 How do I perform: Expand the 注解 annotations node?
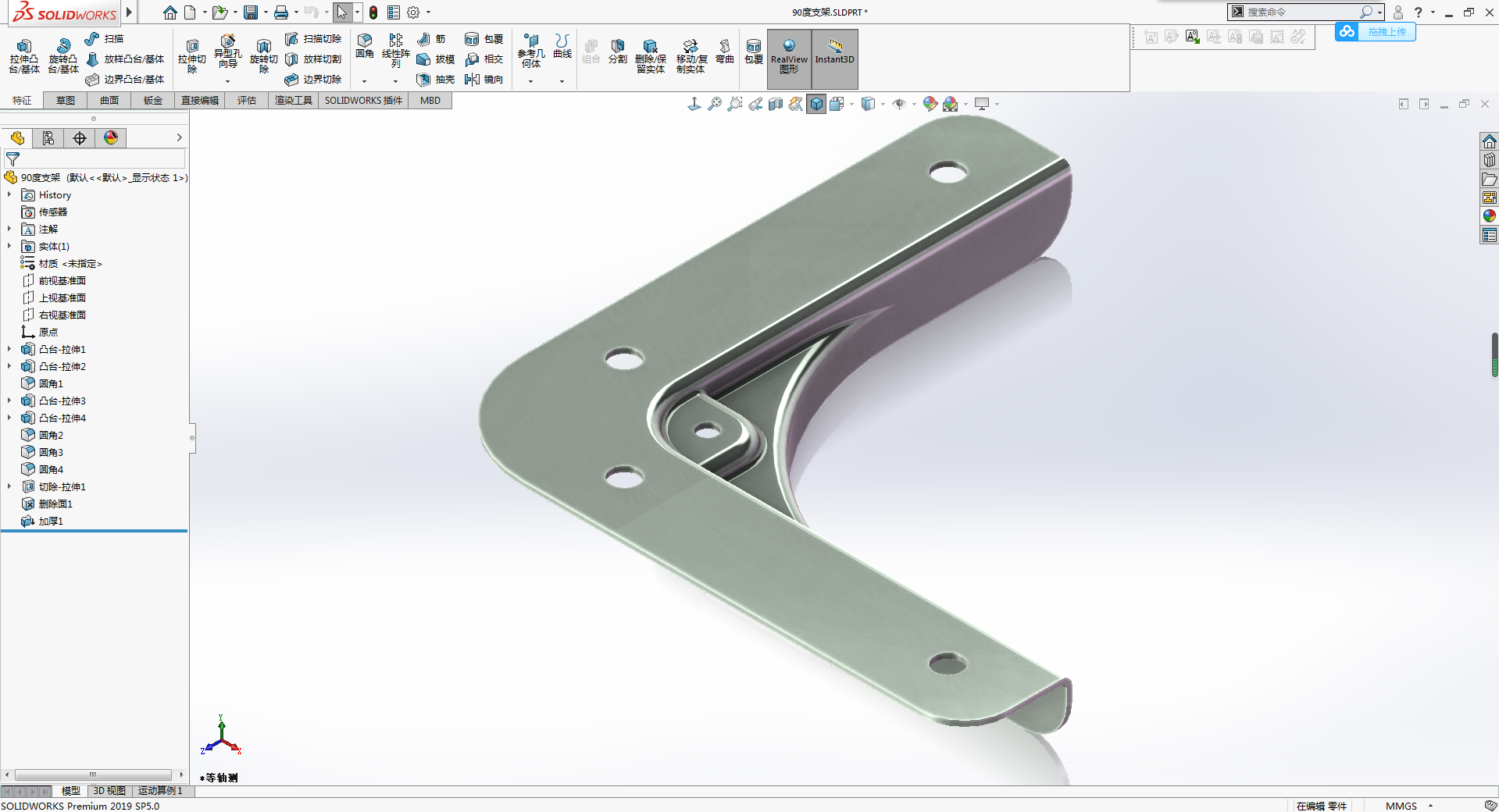click(9, 229)
